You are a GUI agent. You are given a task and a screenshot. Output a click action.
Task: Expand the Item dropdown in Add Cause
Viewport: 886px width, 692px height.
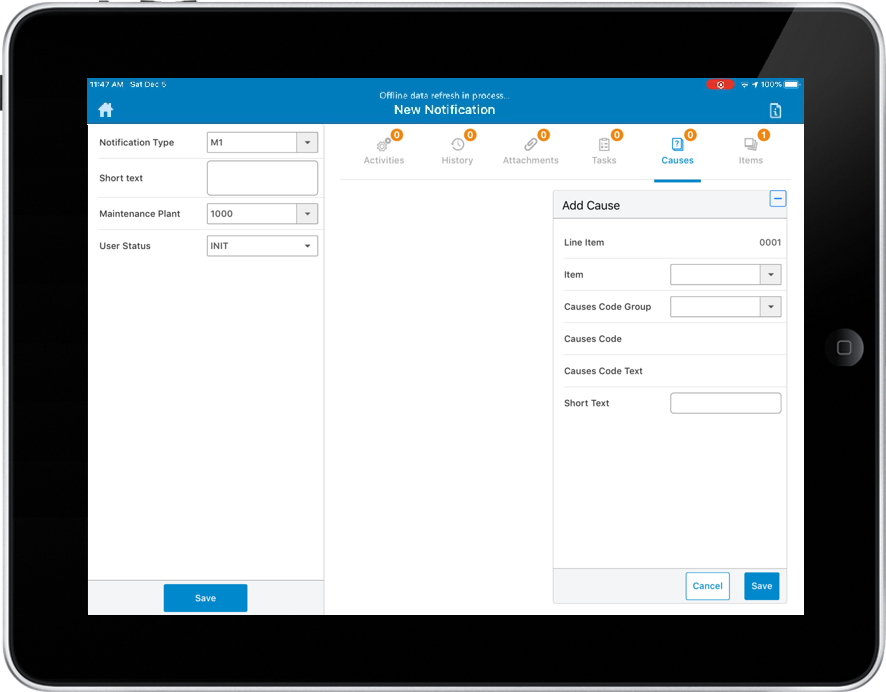tap(770, 275)
